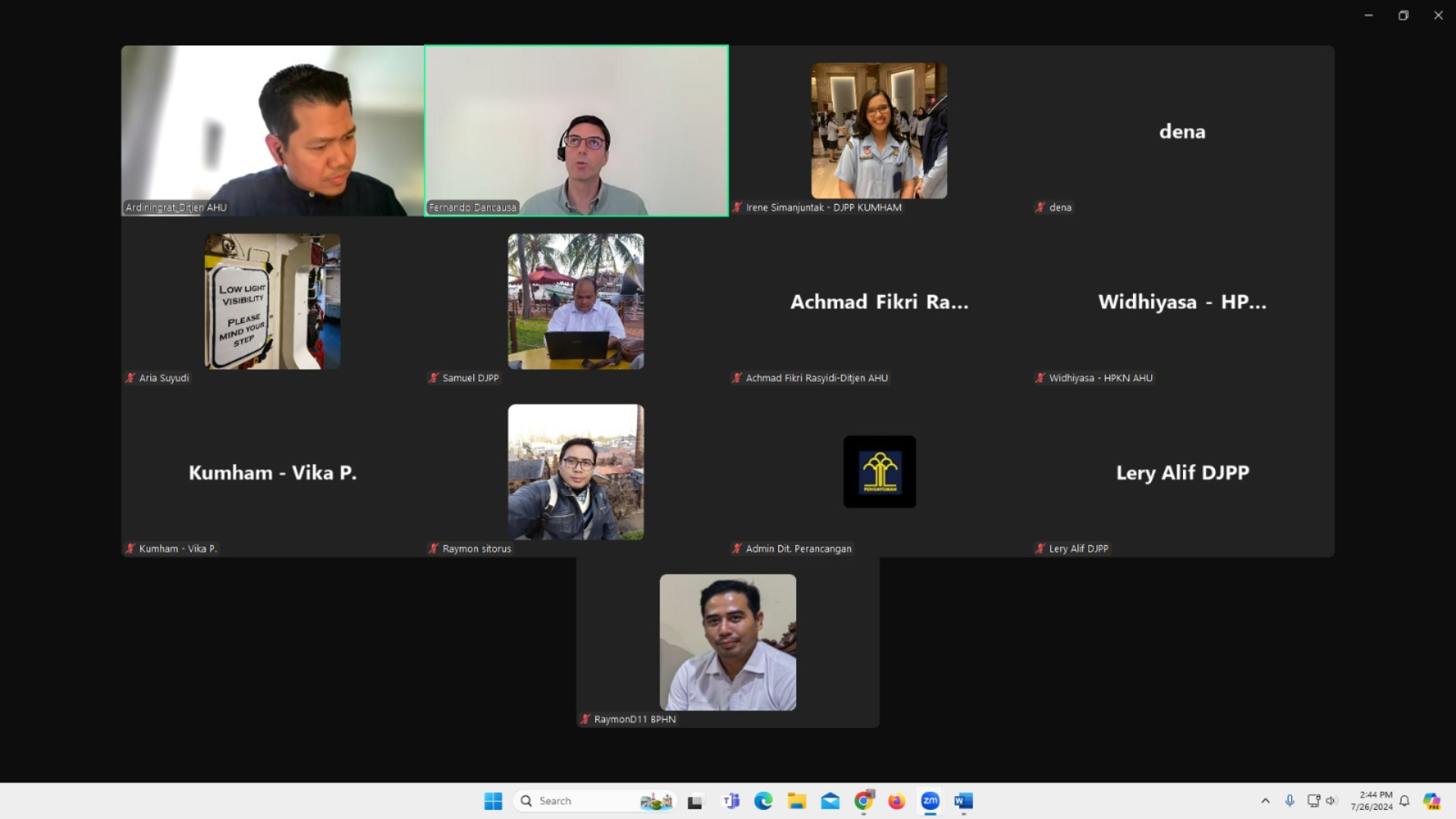Select the Achmad Fikri Ra... tile
Viewport: 1456px width, 819px height.
(x=879, y=301)
